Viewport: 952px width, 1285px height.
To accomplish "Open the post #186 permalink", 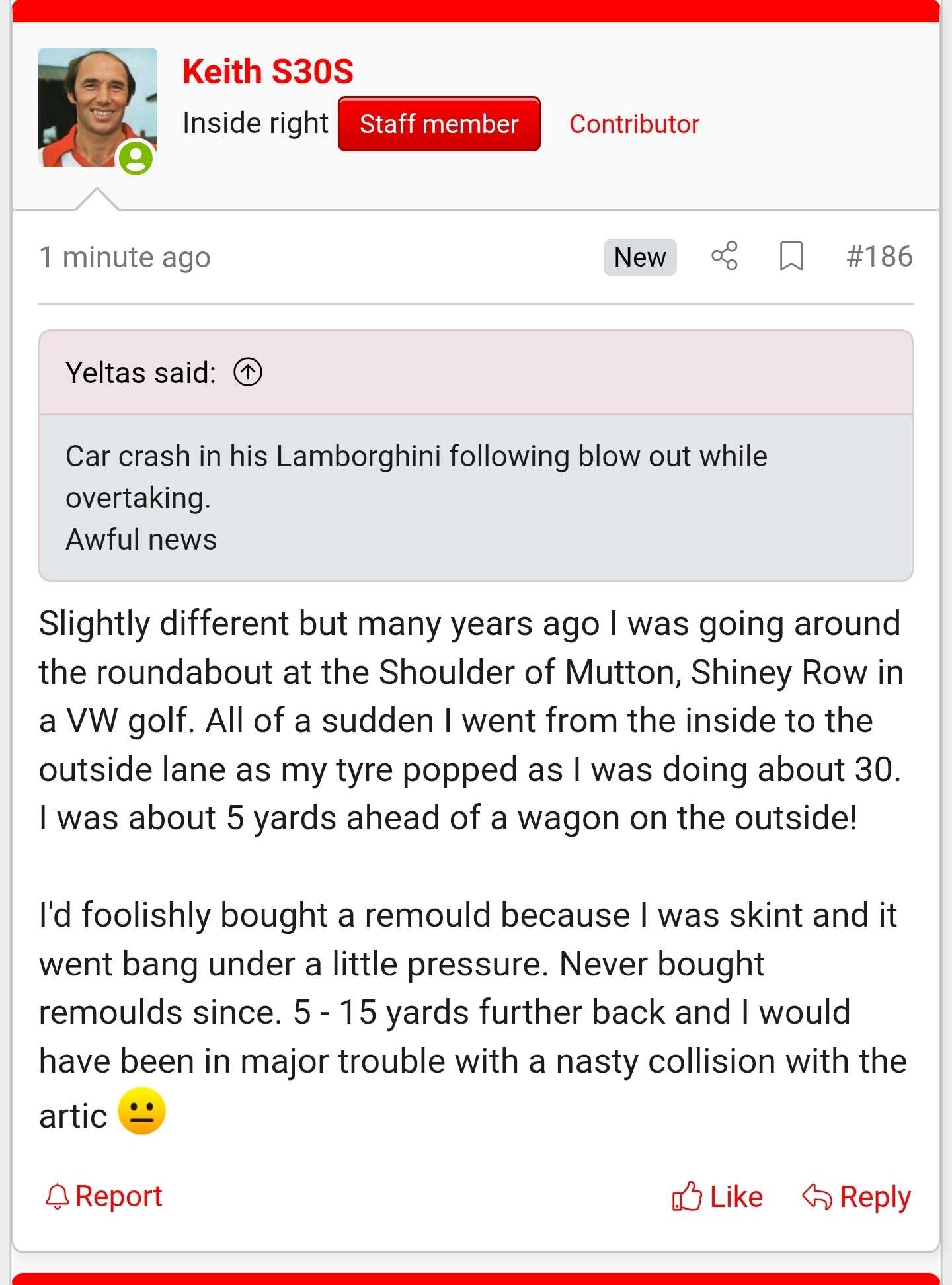I will point(879,257).
